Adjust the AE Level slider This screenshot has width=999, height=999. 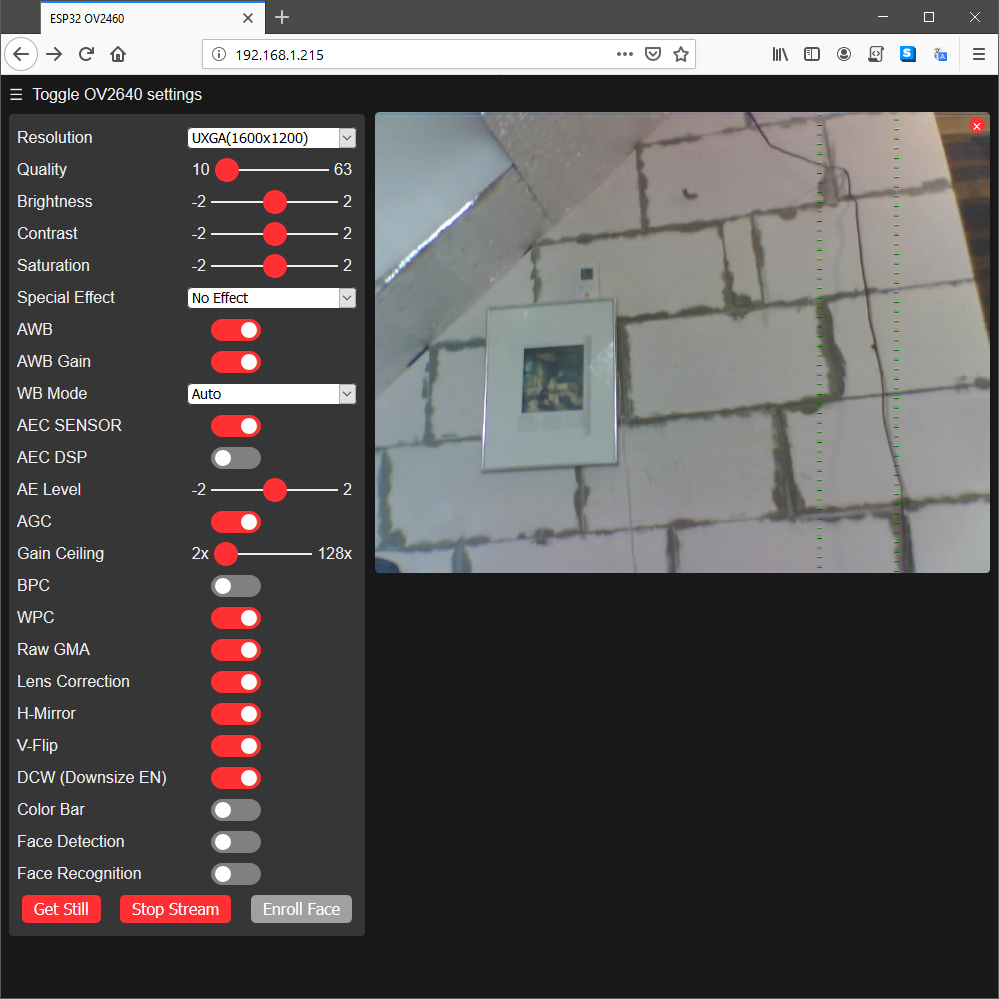274,490
